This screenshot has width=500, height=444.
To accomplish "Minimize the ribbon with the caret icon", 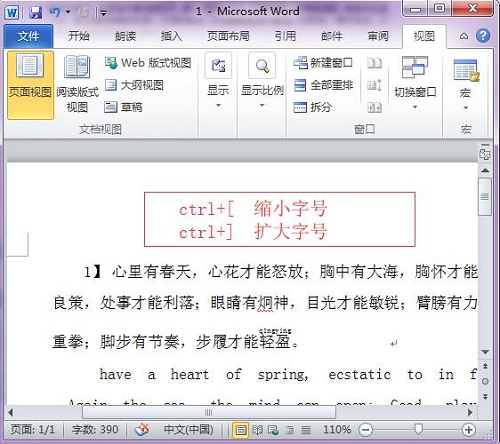I will (x=464, y=36).
